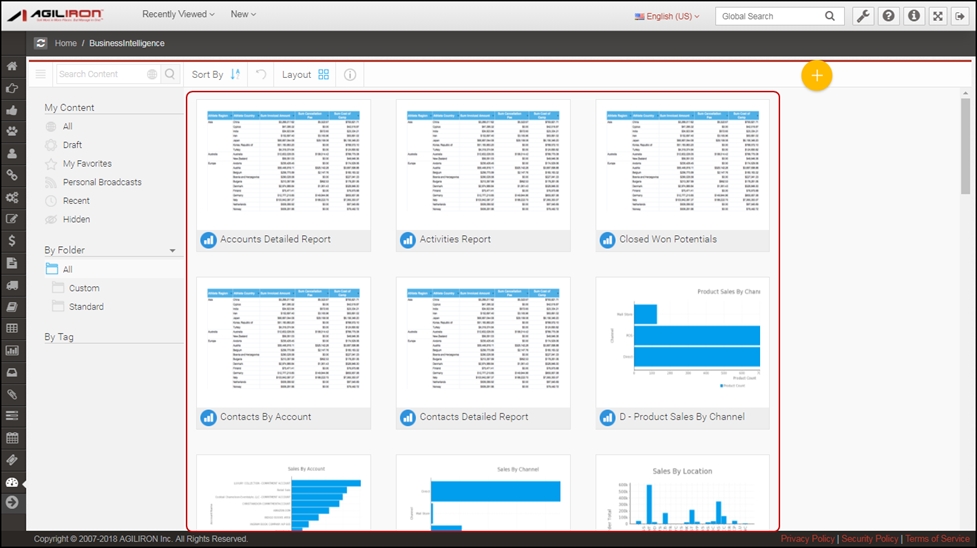Open the question mark help icon
Viewport: 977px width, 548px height.
click(x=889, y=16)
